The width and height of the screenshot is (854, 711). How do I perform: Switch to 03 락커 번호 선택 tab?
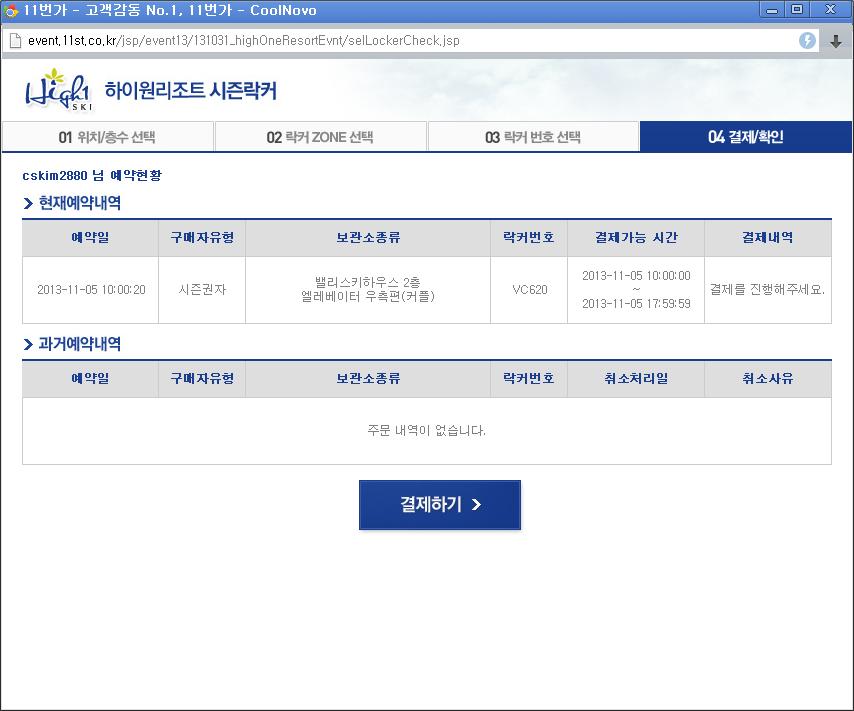coord(533,137)
